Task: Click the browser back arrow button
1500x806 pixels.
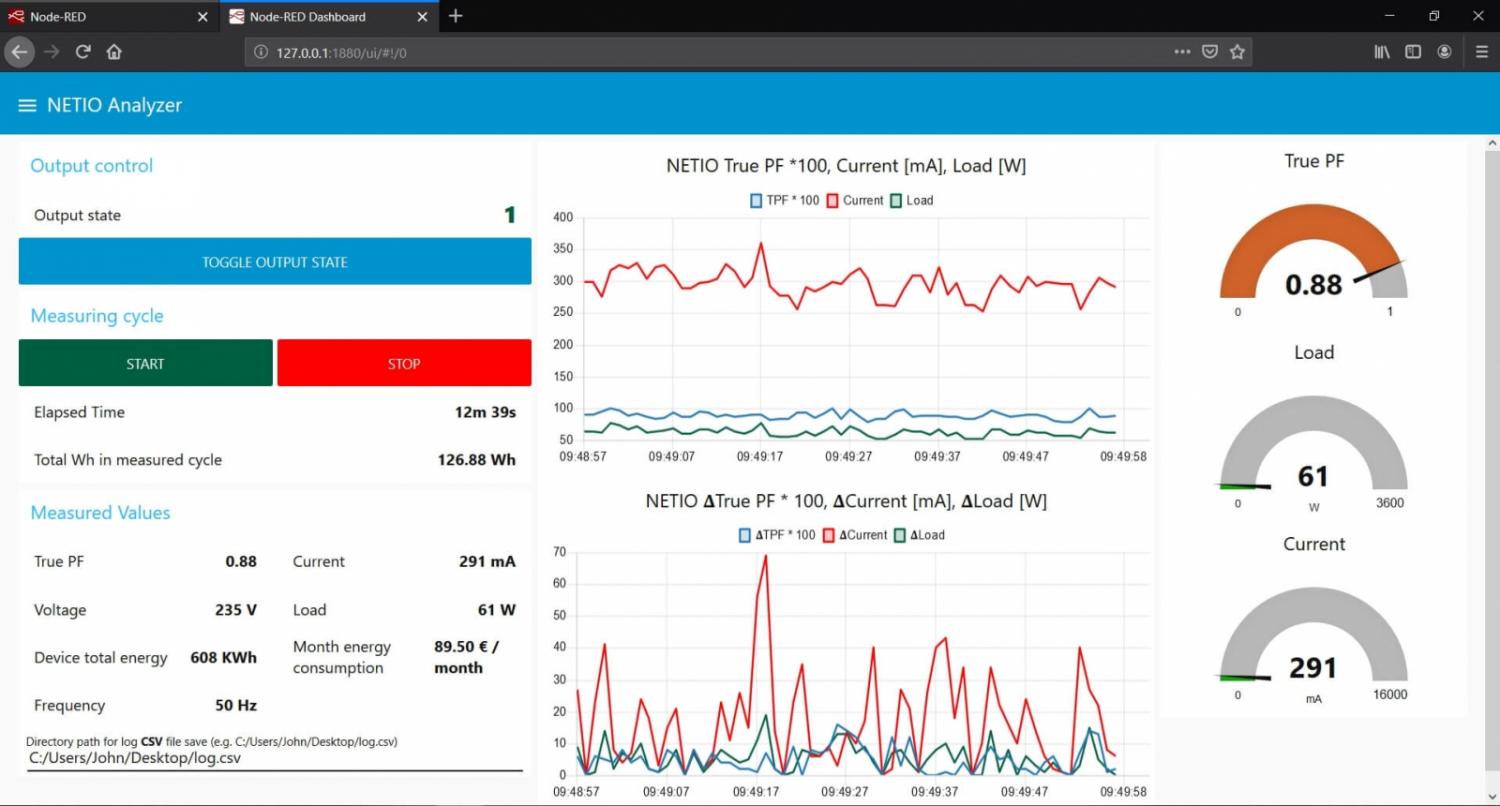Action: (19, 52)
